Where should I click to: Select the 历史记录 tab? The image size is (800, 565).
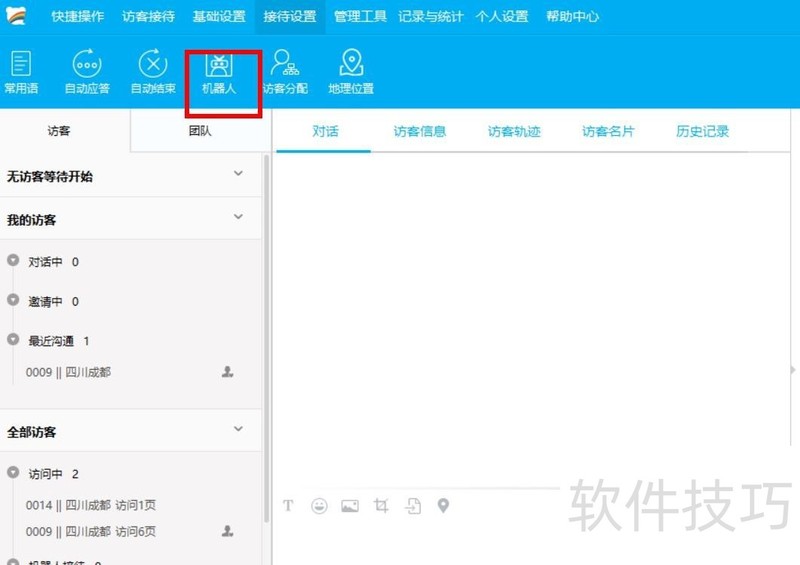[703, 132]
